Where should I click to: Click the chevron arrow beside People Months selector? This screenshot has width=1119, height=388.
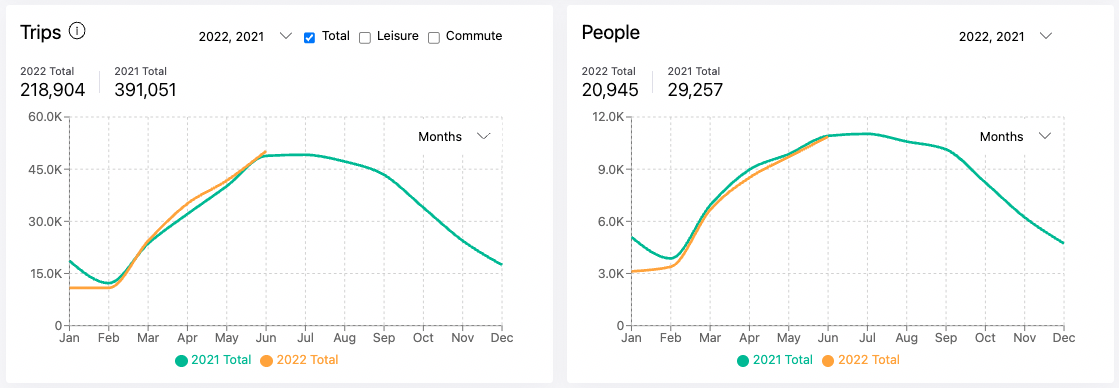tap(1045, 136)
